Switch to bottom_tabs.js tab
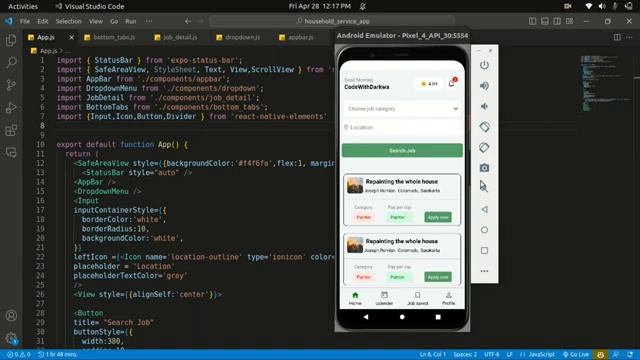This screenshot has width=640, height=360. click(x=109, y=37)
